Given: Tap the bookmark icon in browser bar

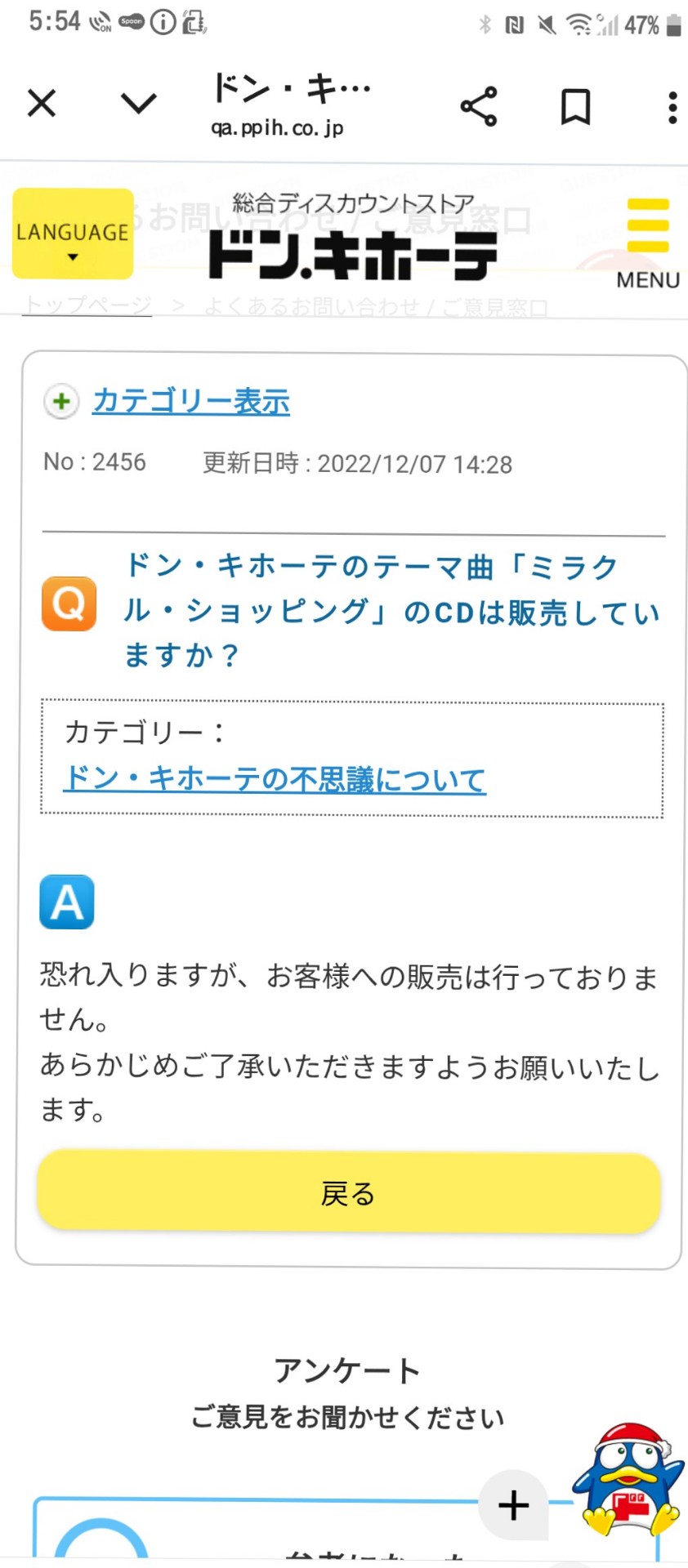Looking at the screenshot, I should click(574, 105).
